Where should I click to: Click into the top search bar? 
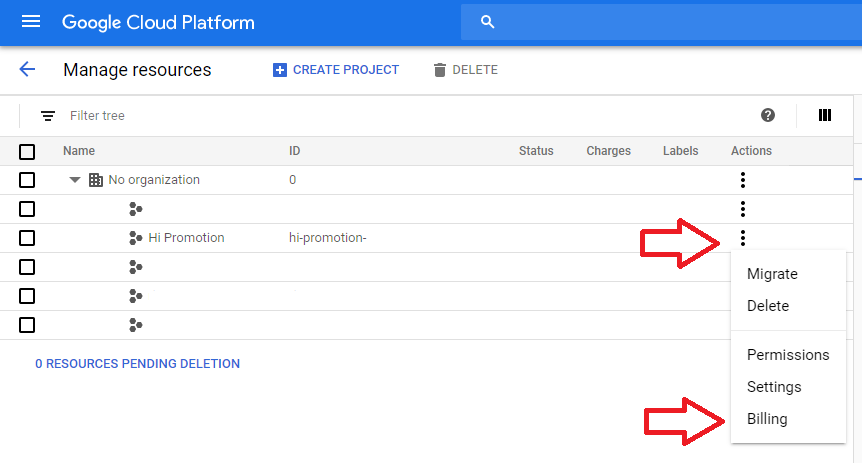pyautogui.click(x=661, y=22)
